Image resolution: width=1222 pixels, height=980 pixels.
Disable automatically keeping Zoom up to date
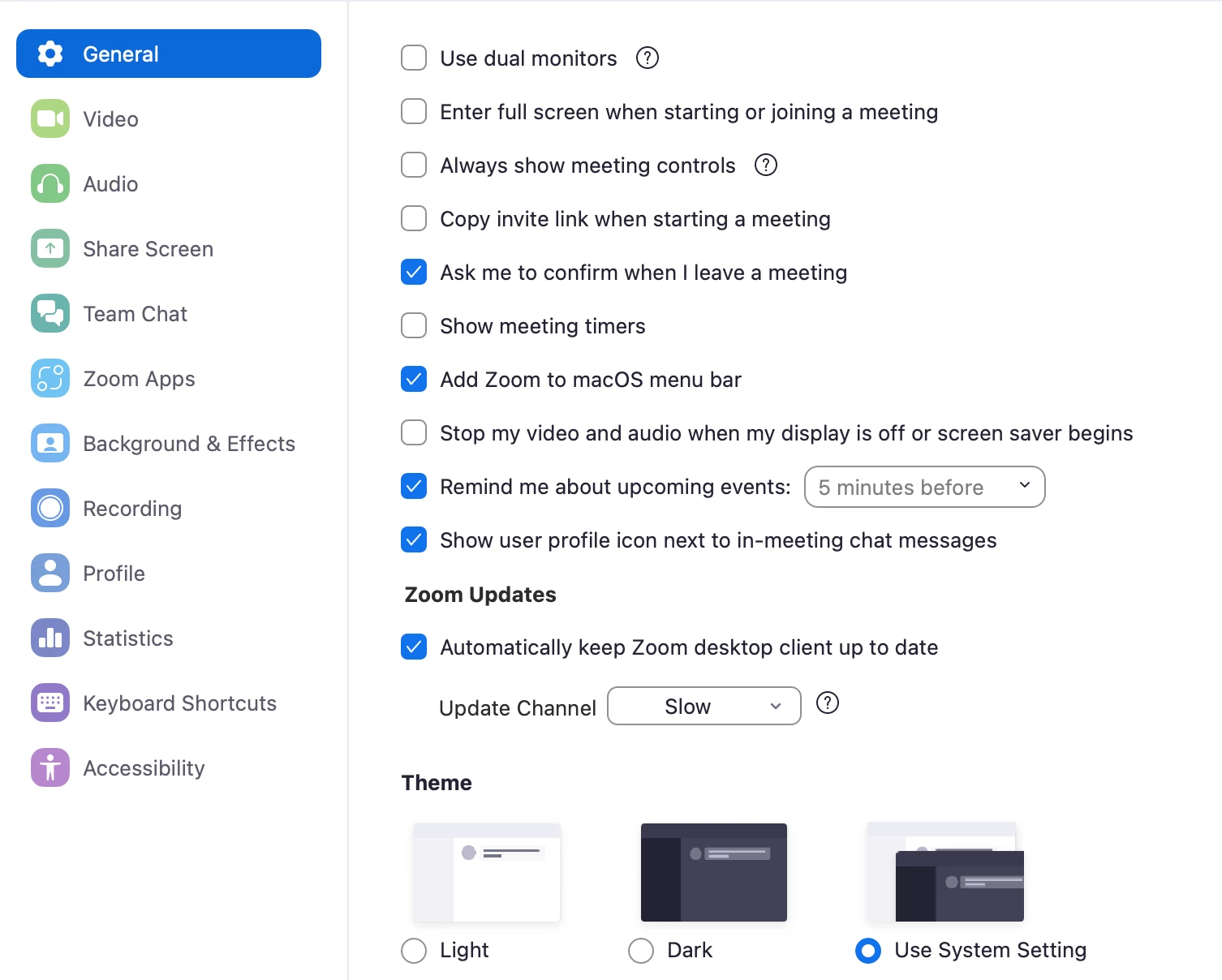coord(414,647)
